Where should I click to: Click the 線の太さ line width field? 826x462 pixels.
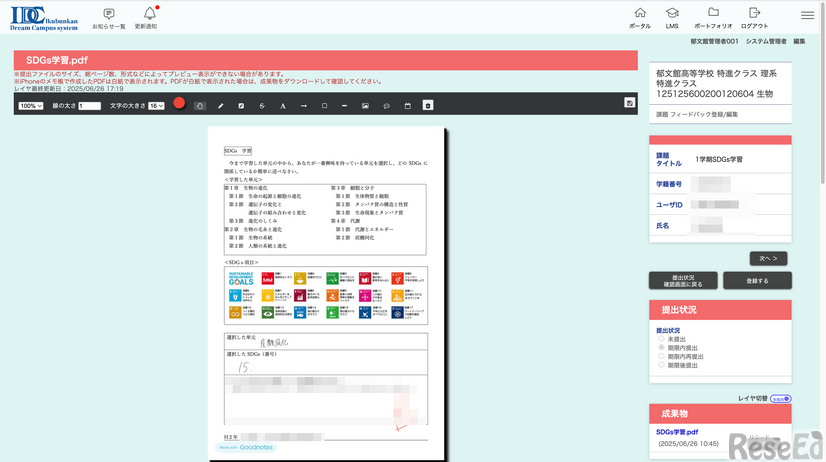[x=90, y=106]
